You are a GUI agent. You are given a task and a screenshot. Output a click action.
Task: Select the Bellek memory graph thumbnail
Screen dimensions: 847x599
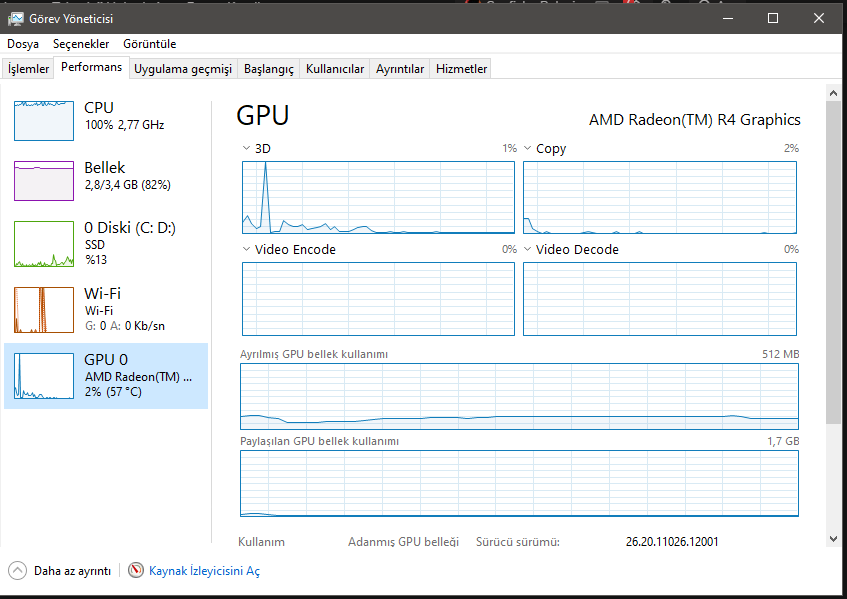pos(44,180)
